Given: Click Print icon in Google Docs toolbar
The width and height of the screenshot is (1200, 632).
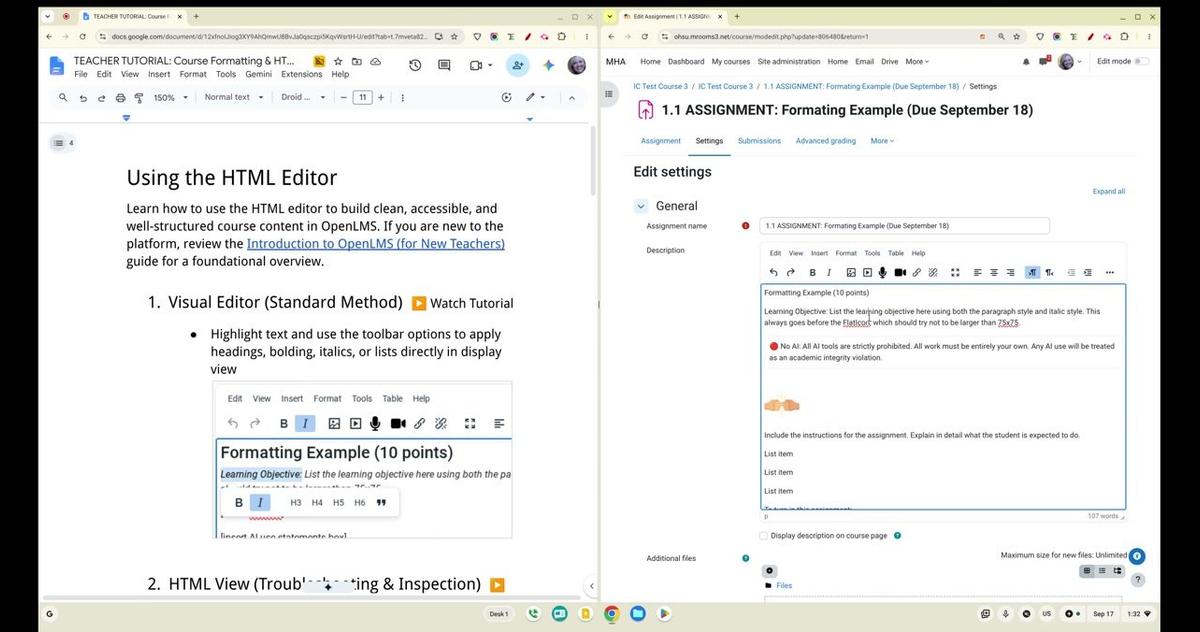Looking at the screenshot, I should pyautogui.click(x=120, y=98).
